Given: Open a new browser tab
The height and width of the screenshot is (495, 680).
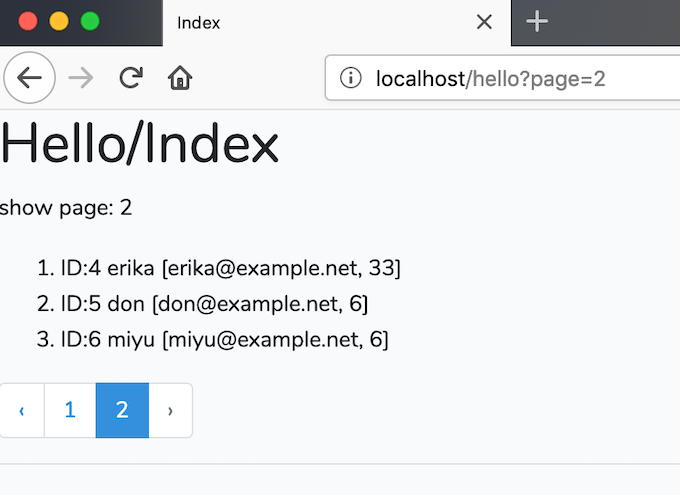Looking at the screenshot, I should click(x=537, y=21).
